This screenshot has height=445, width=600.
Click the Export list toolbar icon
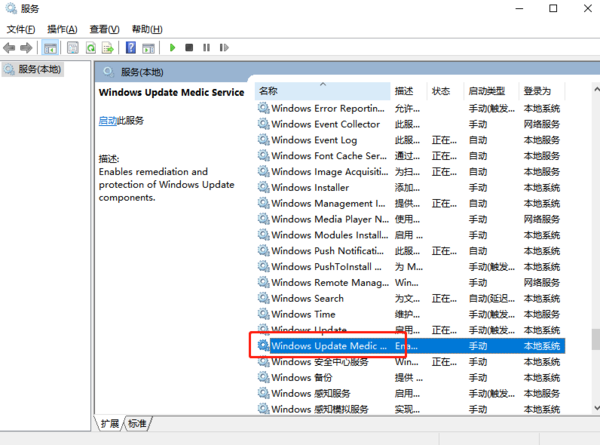tap(108, 48)
